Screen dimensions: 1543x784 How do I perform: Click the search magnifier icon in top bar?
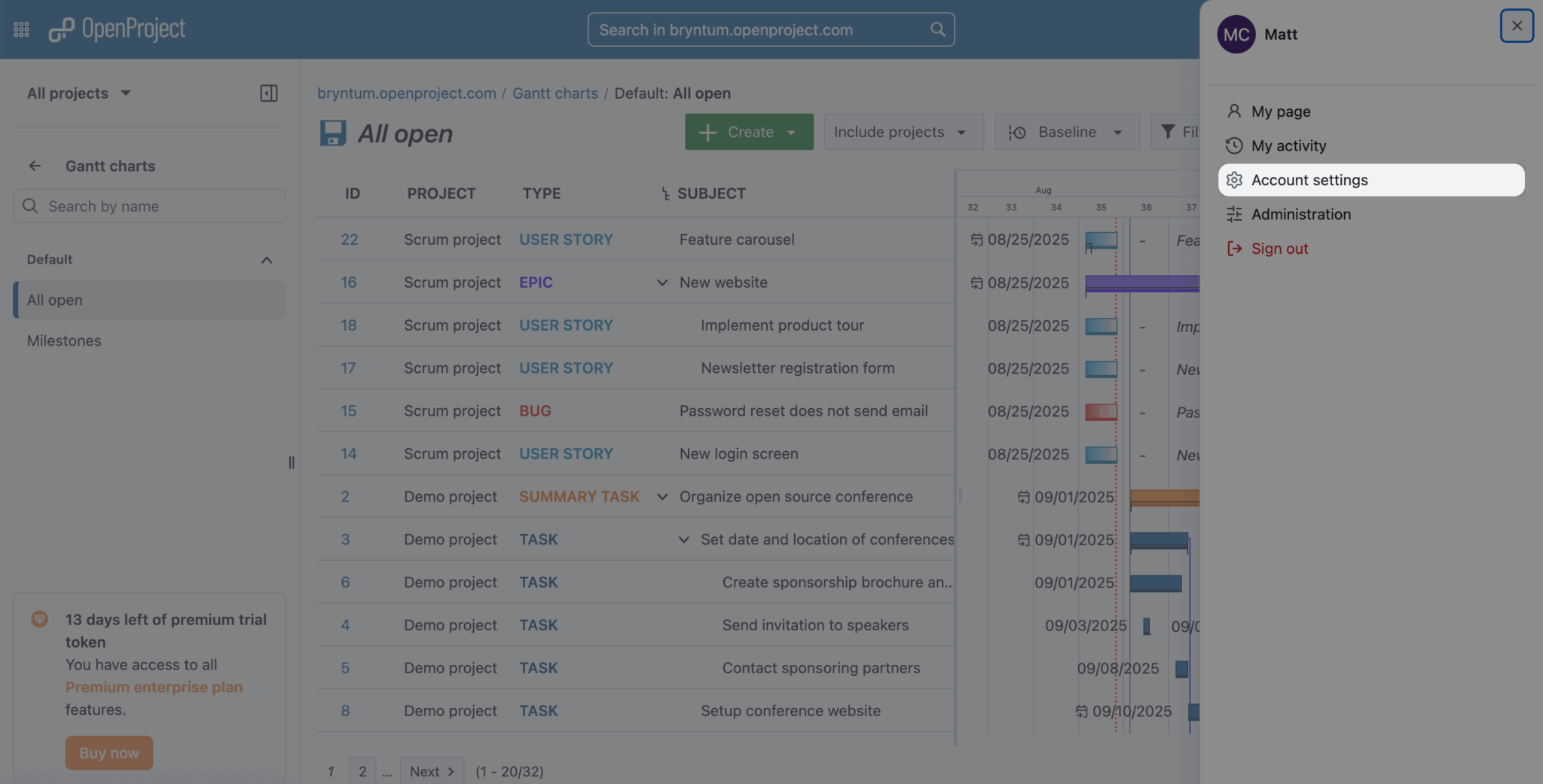coord(937,29)
